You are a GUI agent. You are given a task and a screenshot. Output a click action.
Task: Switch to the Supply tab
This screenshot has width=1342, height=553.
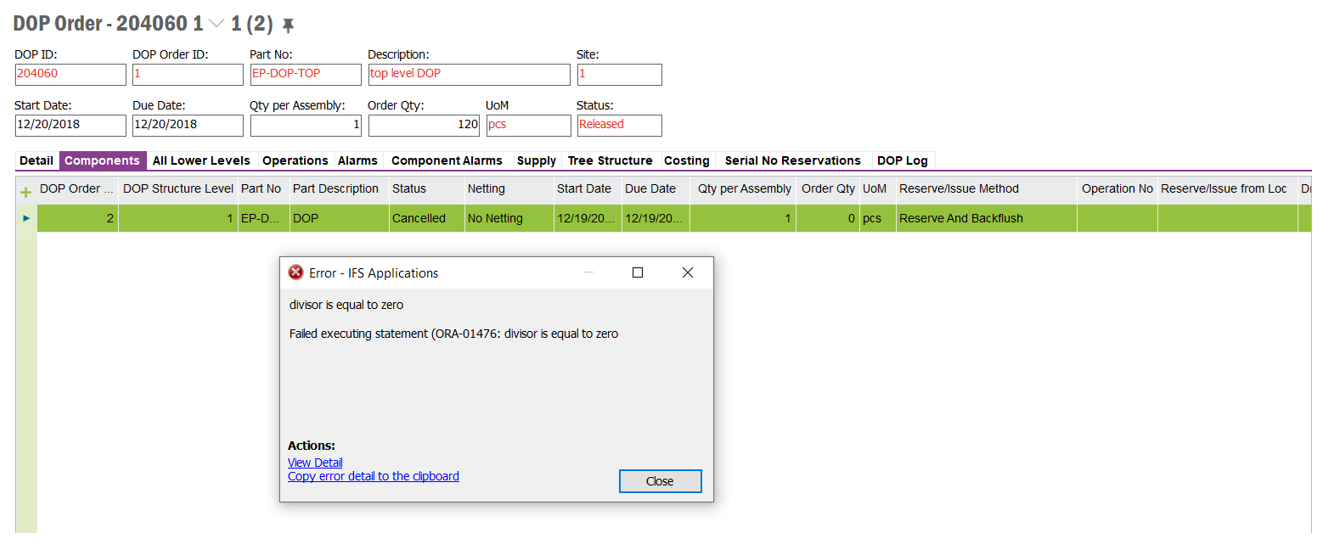click(536, 160)
